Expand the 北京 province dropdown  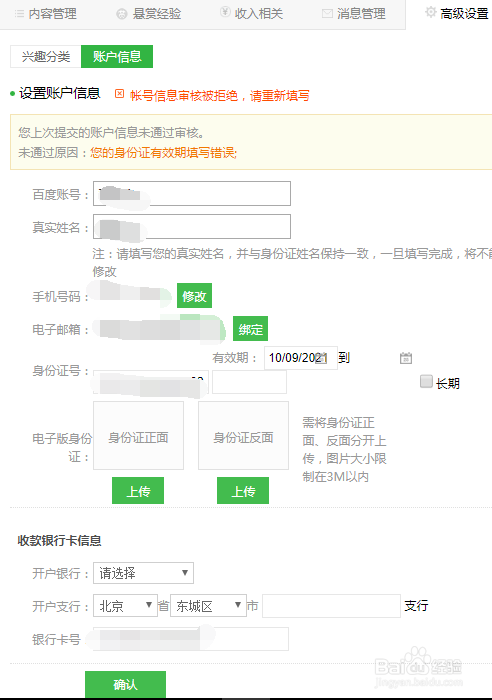(125, 606)
